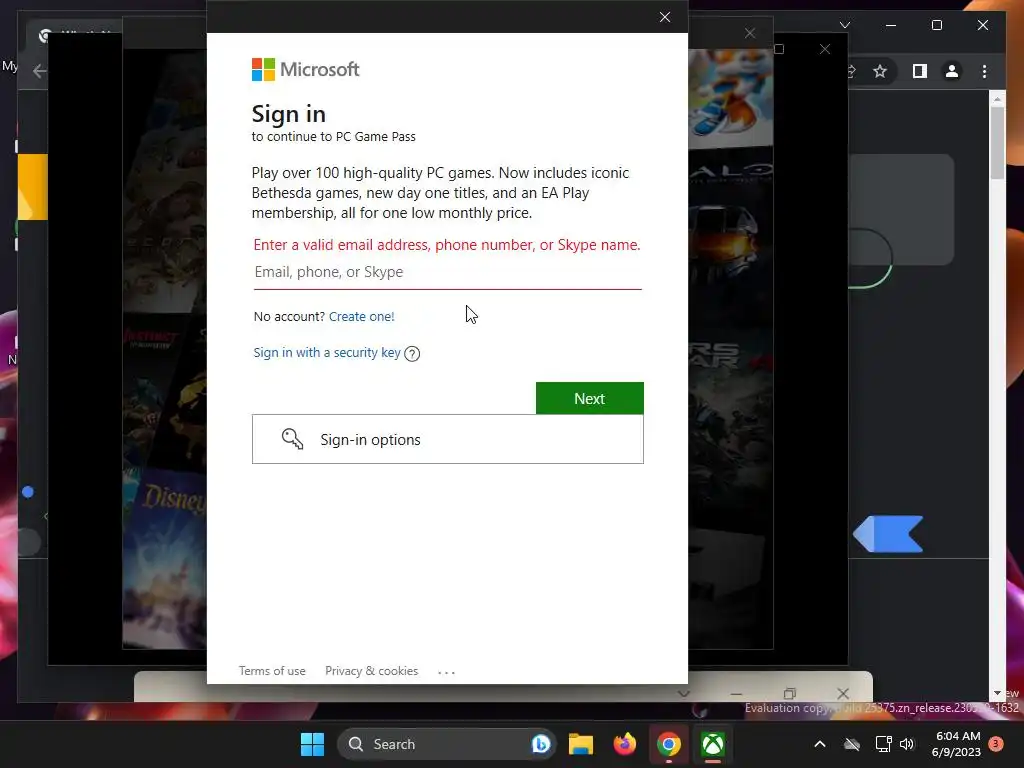Click the Next button in sign-in dialog
This screenshot has height=768, width=1024.
tap(589, 398)
